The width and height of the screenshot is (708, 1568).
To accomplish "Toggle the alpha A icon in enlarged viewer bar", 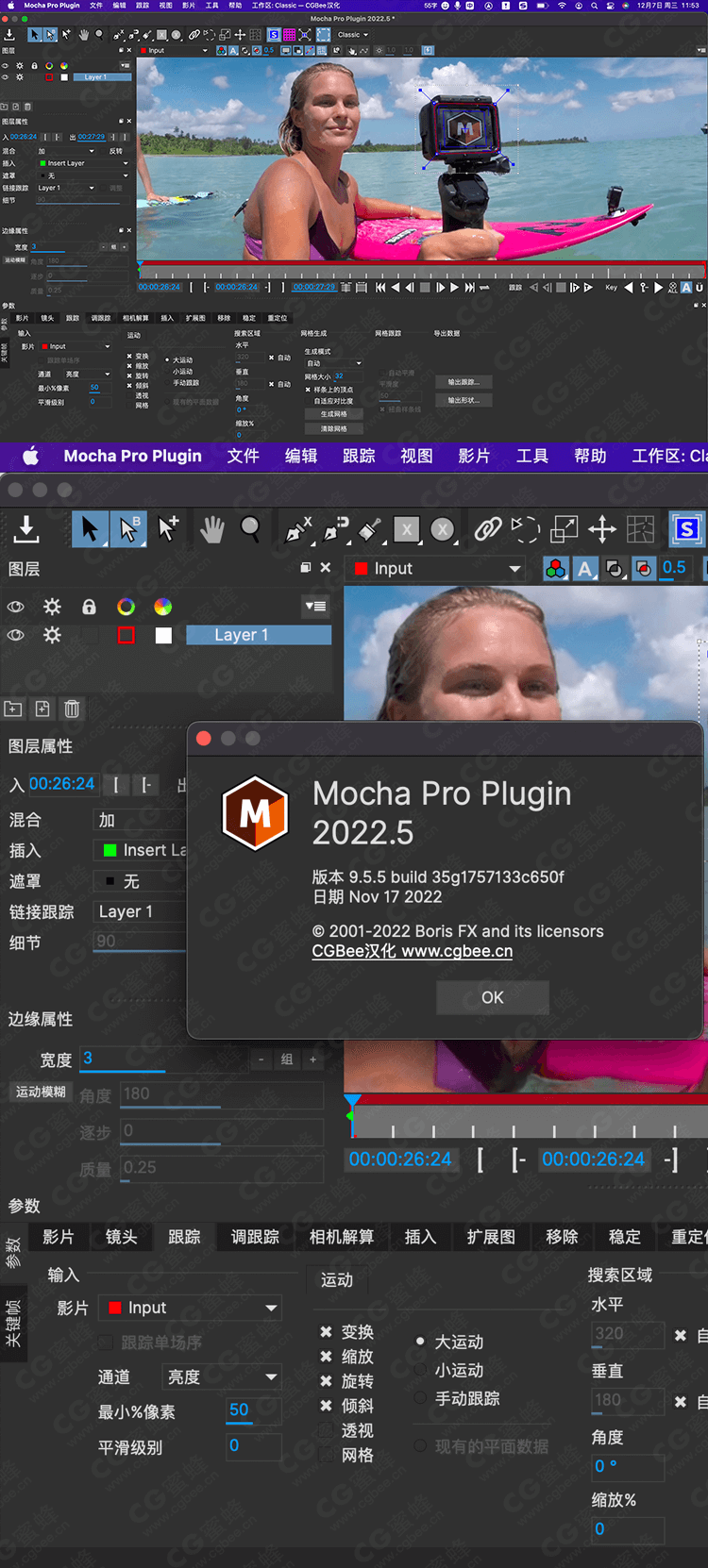I will (x=585, y=568).
